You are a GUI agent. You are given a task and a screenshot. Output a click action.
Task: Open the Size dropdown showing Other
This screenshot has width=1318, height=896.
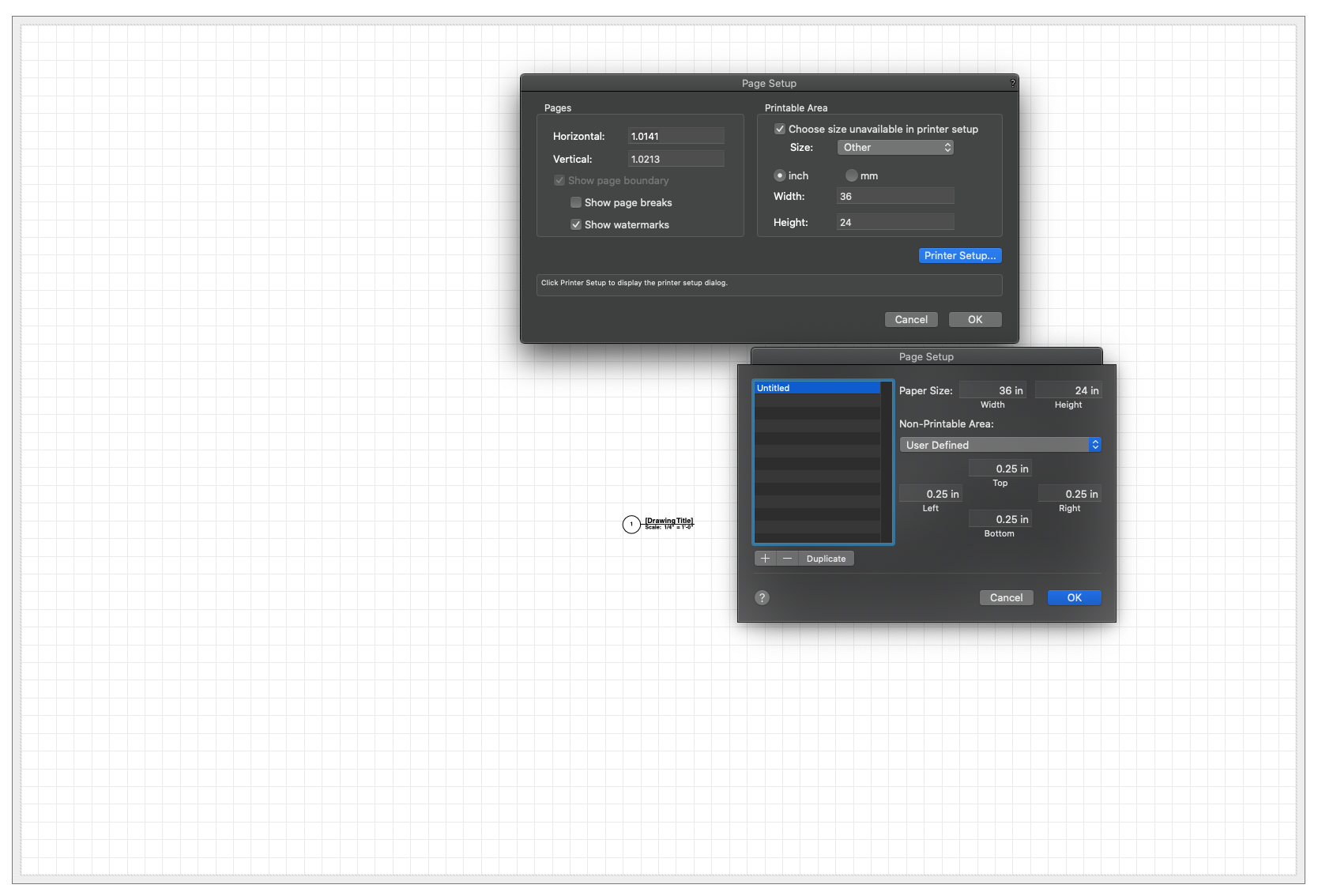pos(895,147)
